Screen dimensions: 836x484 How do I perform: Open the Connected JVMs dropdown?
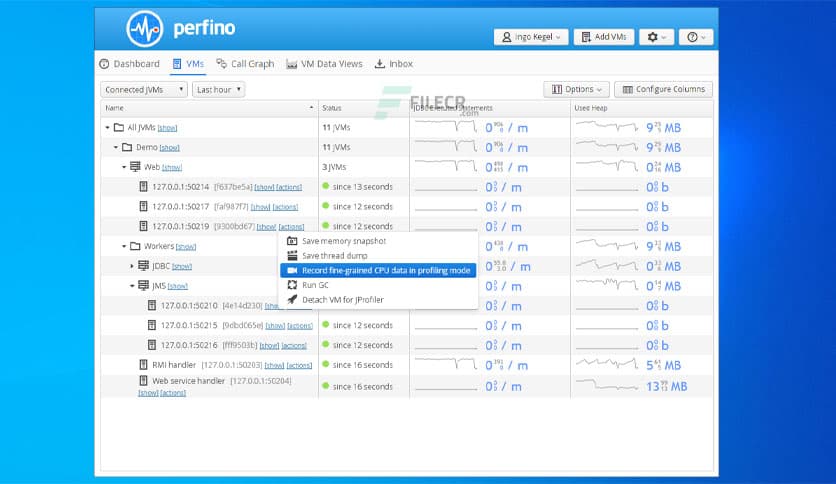click(x=144, y=90)
